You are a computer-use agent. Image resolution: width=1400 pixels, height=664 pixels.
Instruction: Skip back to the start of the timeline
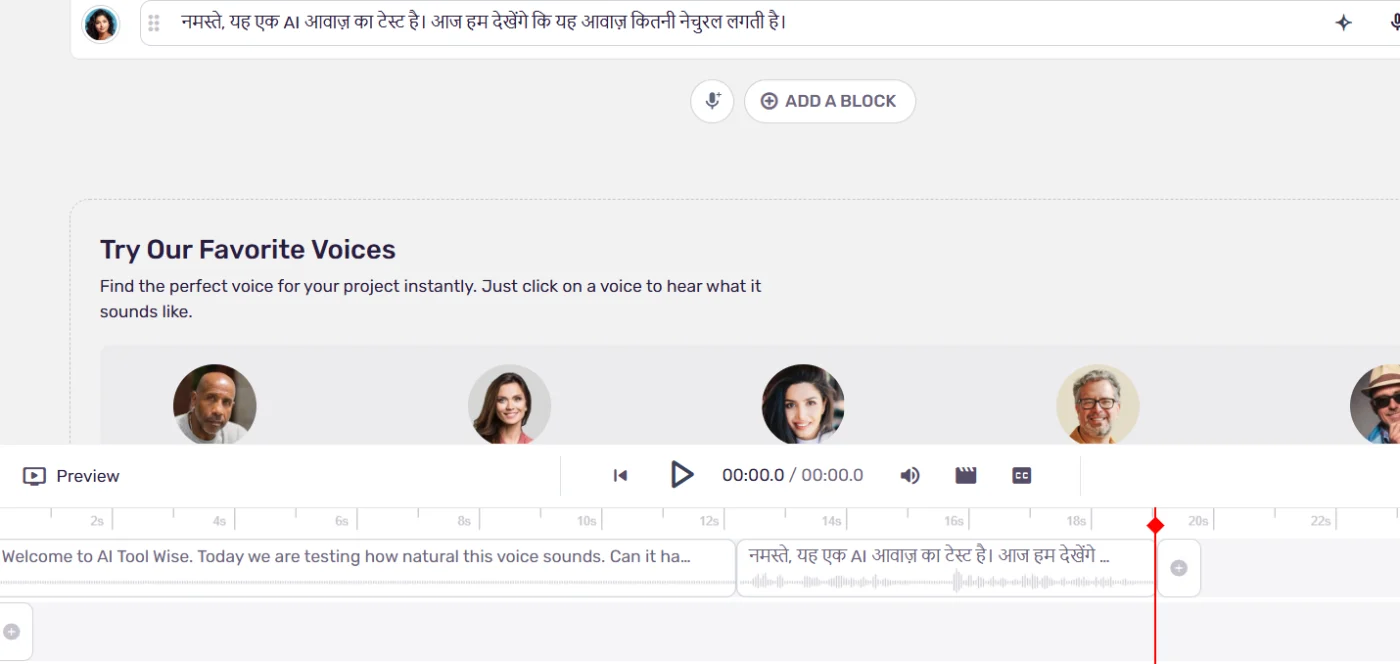620,476
